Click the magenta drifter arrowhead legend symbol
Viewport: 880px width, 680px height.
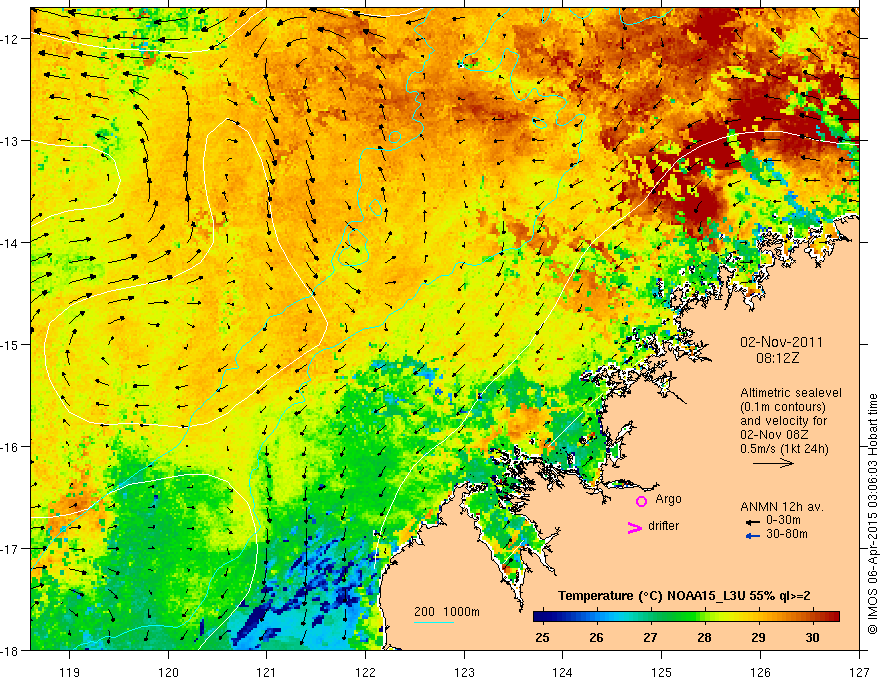click(635, 527)
